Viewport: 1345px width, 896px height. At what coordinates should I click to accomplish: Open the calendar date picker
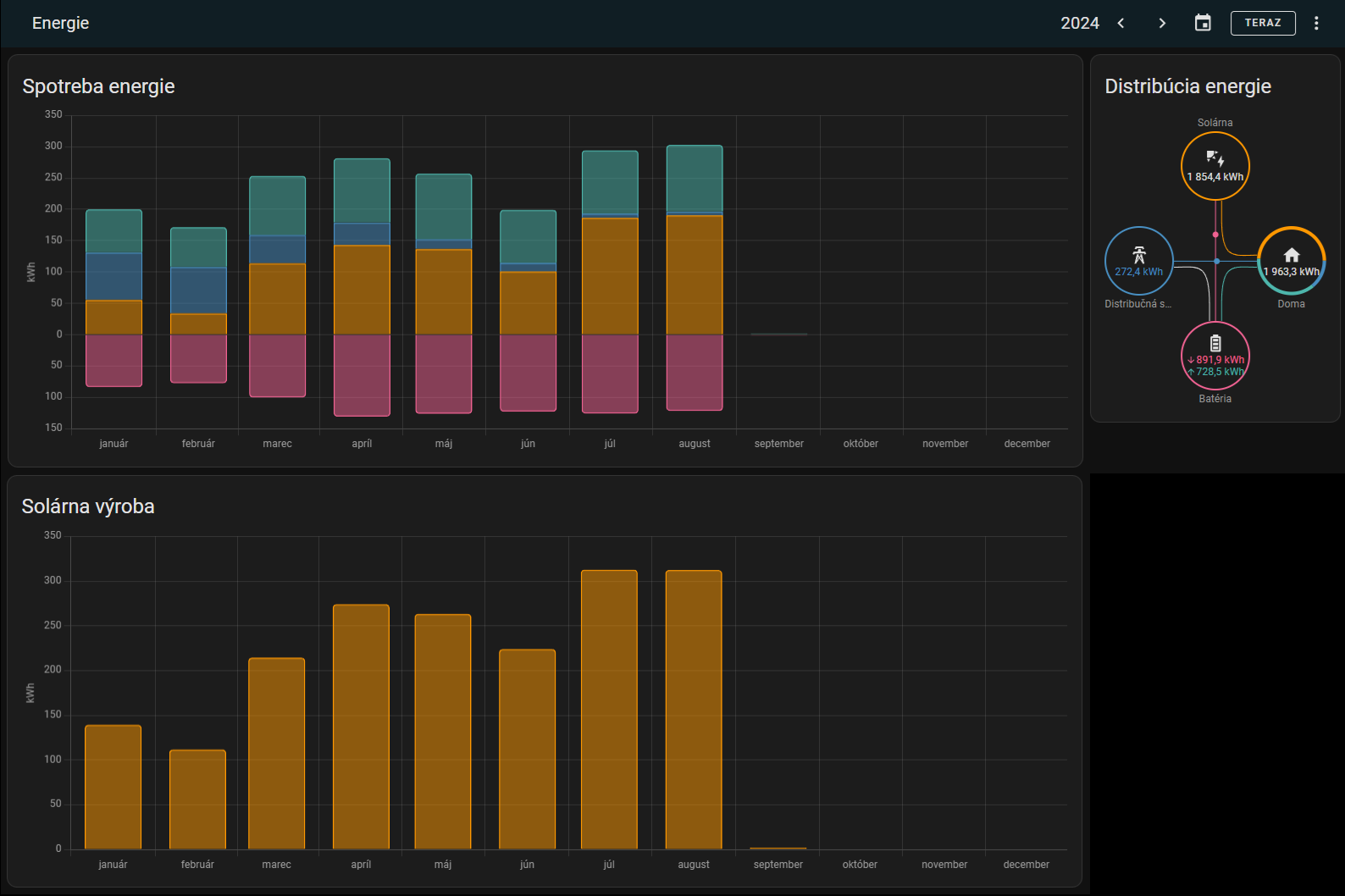(1203, 23)
